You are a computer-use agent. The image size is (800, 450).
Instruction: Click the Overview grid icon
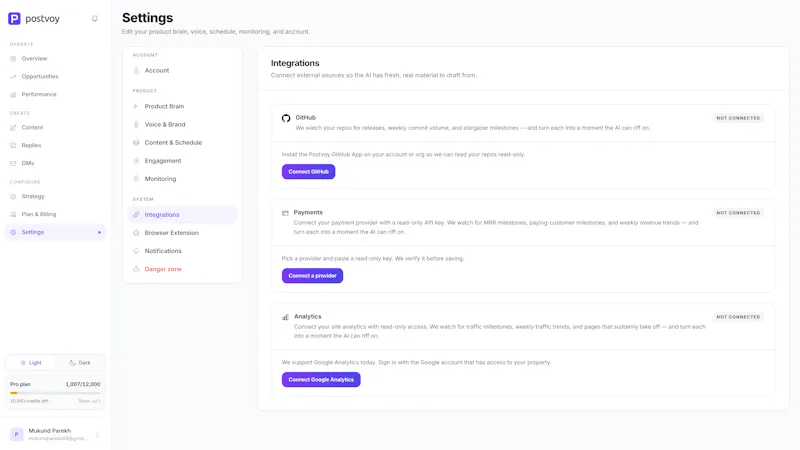(x=13, y=59)
